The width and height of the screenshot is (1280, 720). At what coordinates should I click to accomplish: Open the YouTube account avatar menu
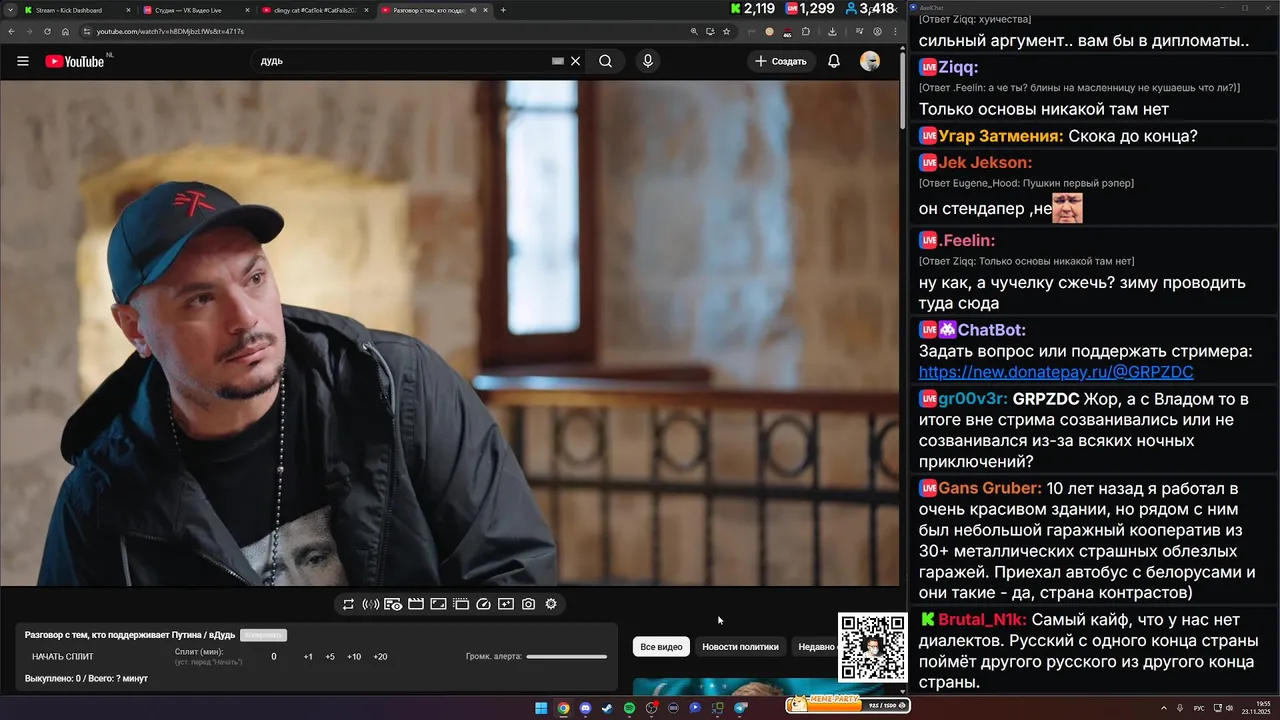tap(870, 61)
